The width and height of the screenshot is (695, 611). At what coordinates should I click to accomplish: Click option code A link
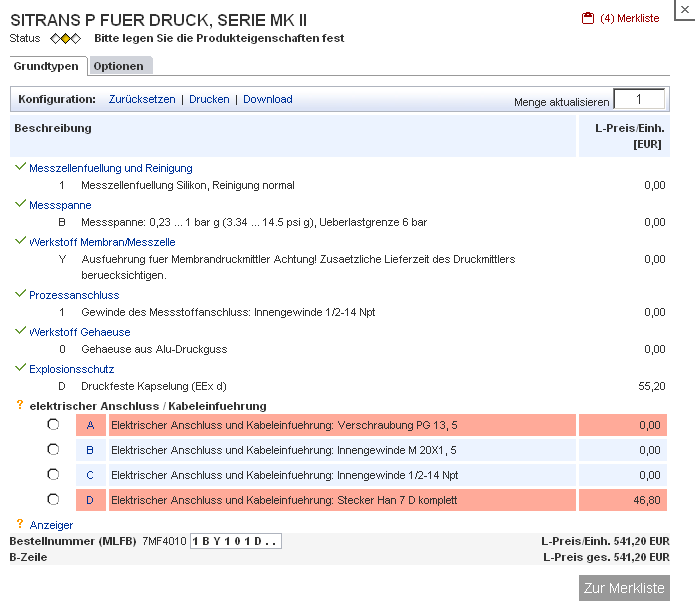click(x=90, y=426)
